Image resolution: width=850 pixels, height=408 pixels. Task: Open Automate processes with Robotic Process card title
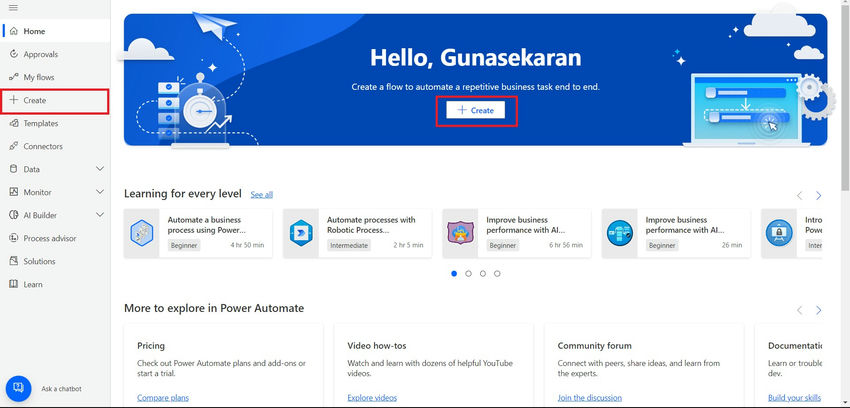pos(371,225)
